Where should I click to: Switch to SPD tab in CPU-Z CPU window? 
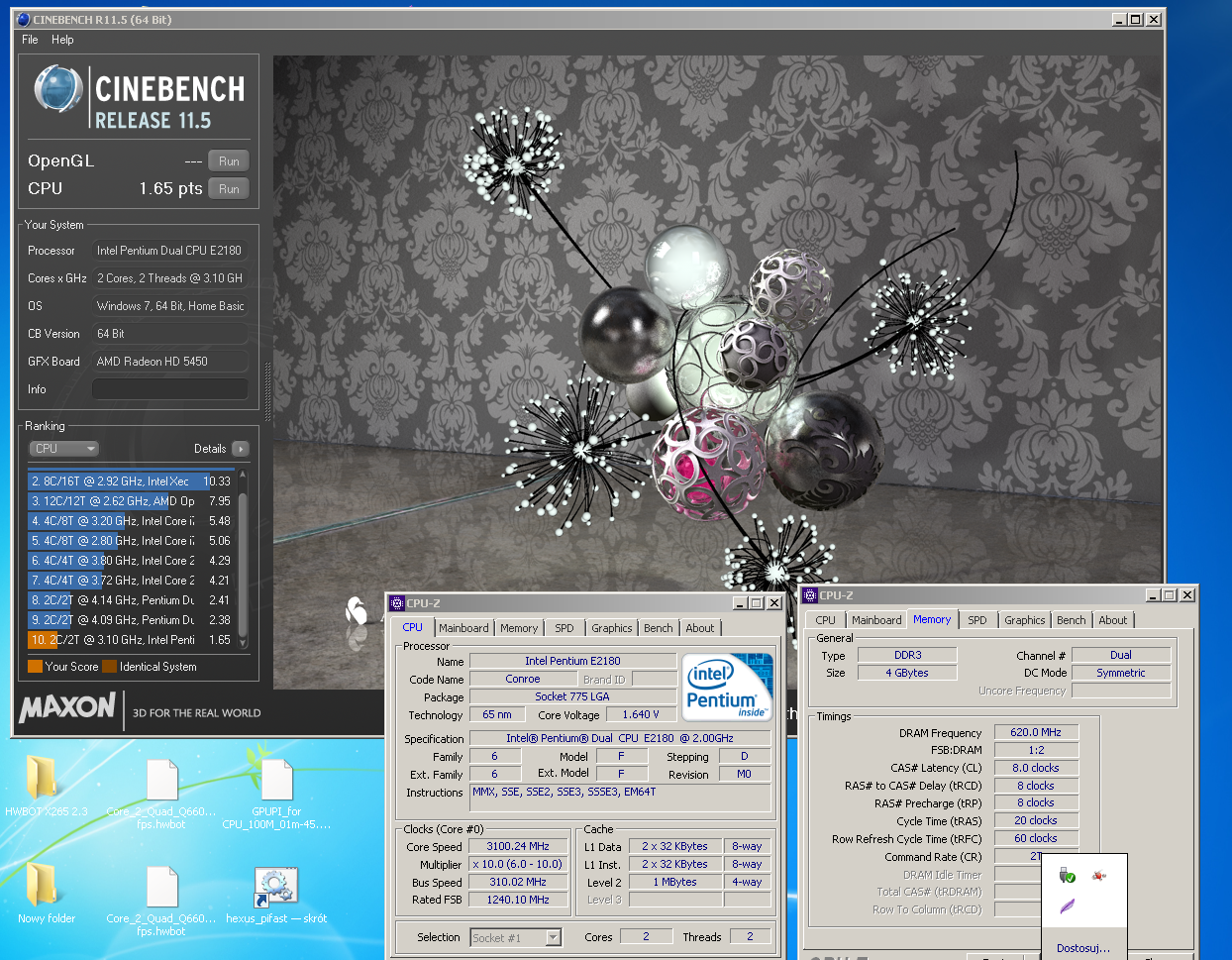(x=565, y=628)
